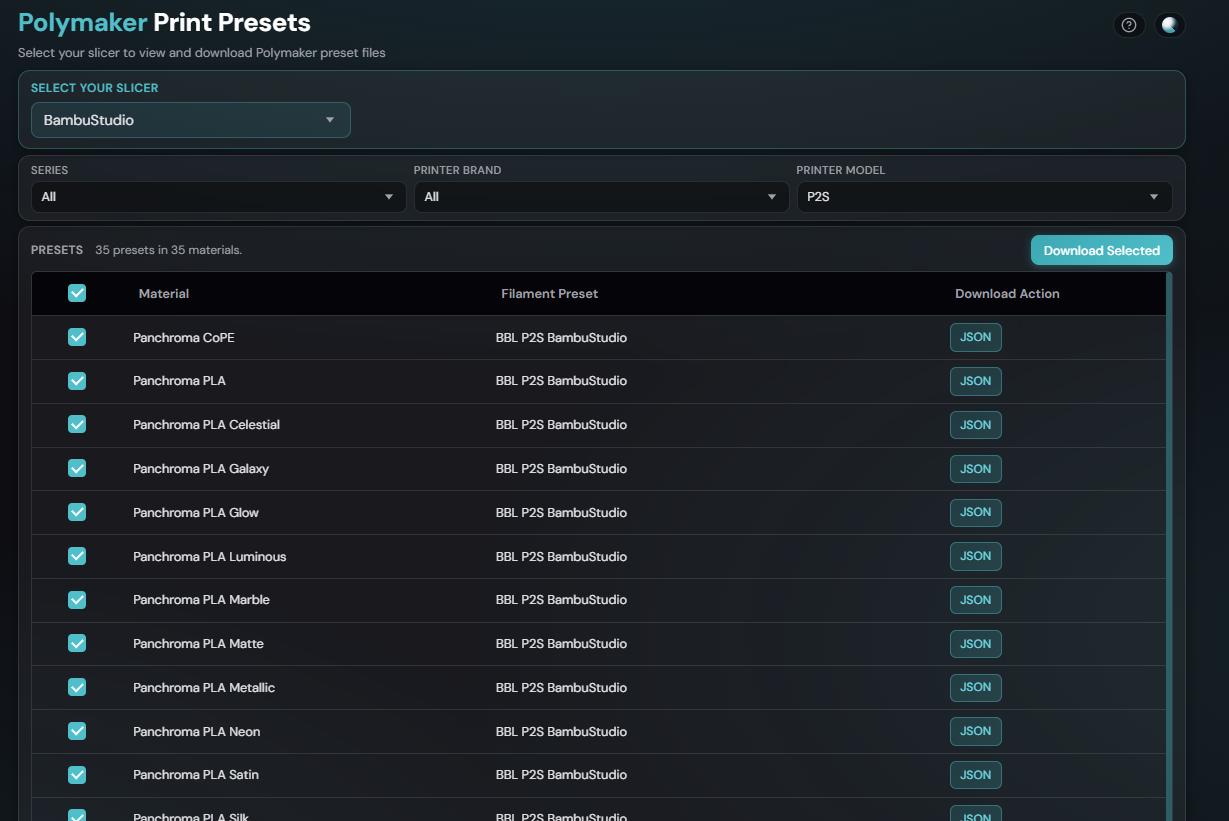This screenshot has height=821, width=1229.
Task: Uncheck the Panchroma PLA Marble checkbox
Action: (77, 600)
